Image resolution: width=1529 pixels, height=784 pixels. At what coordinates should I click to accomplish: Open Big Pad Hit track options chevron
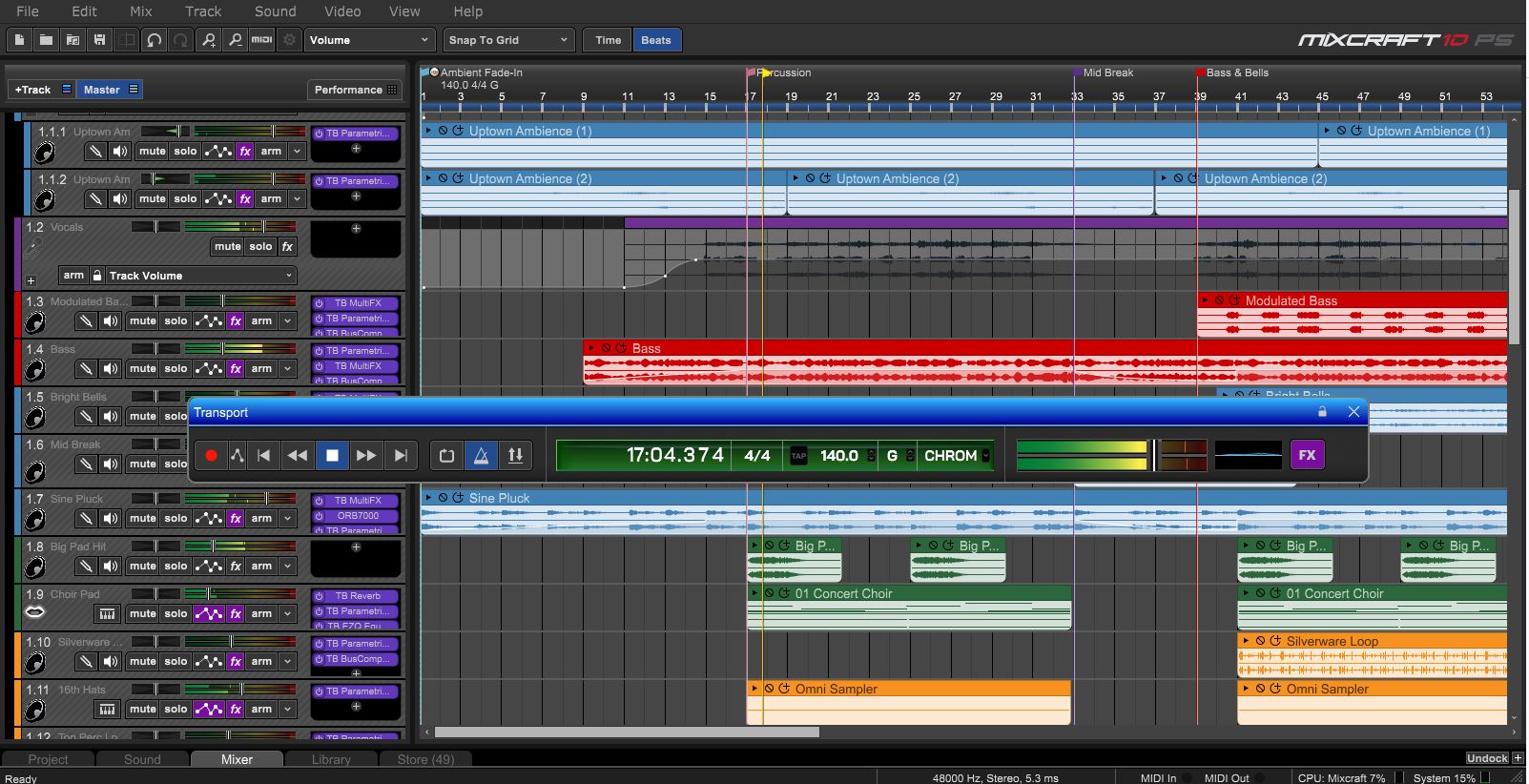point(287,566)
